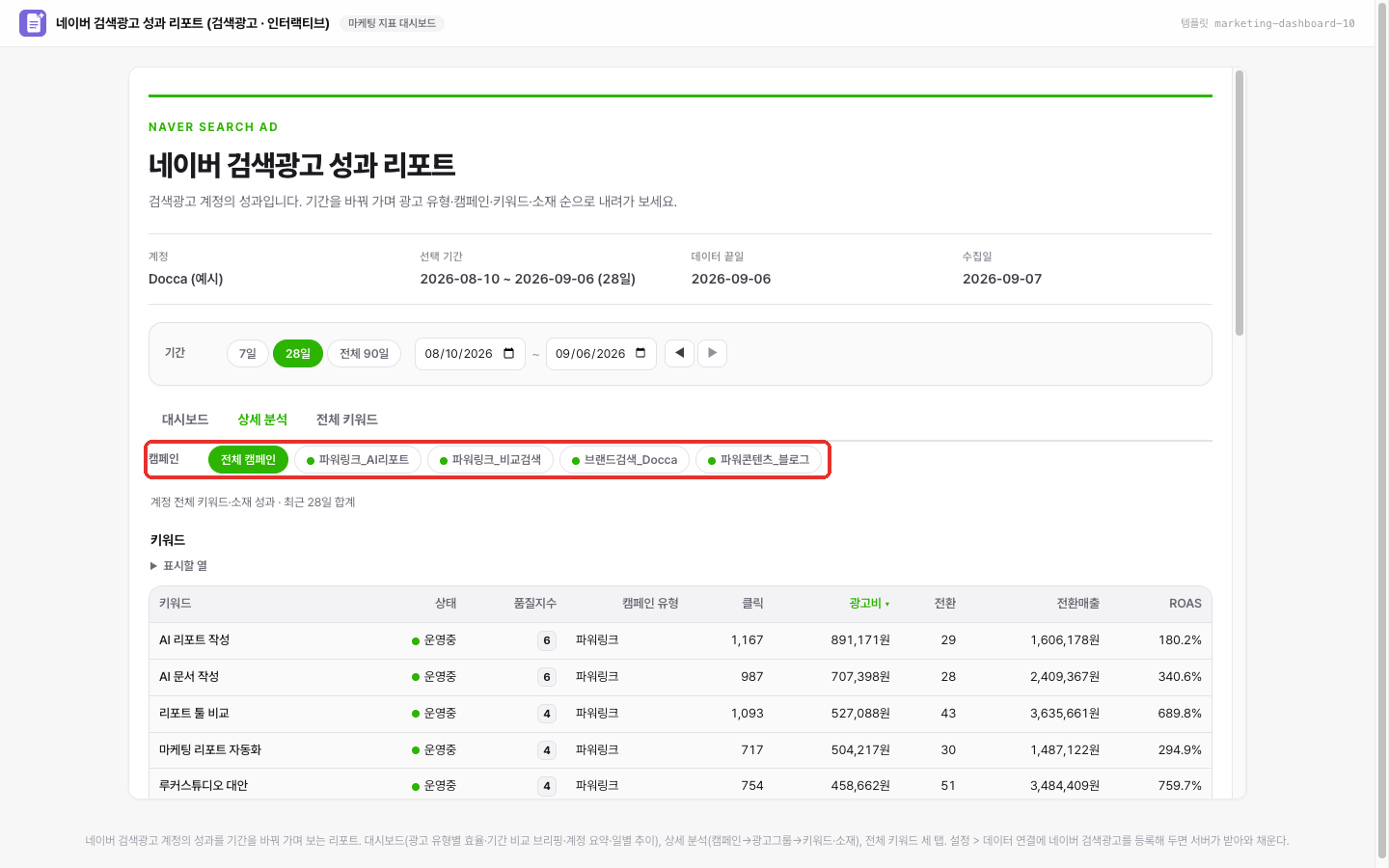The height and width of the screenshot is (868, 1389).
Task: Filter by 전체 캠페인 chip
Action: tap(248, 460)
